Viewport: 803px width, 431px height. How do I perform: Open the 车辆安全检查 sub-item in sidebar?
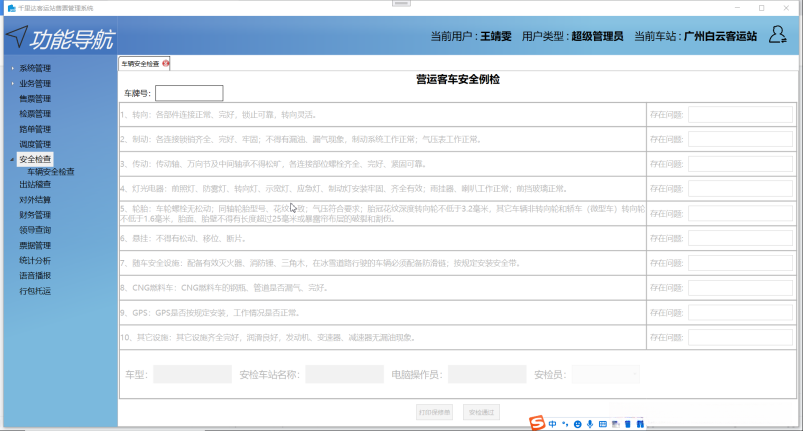click(51, 171)
